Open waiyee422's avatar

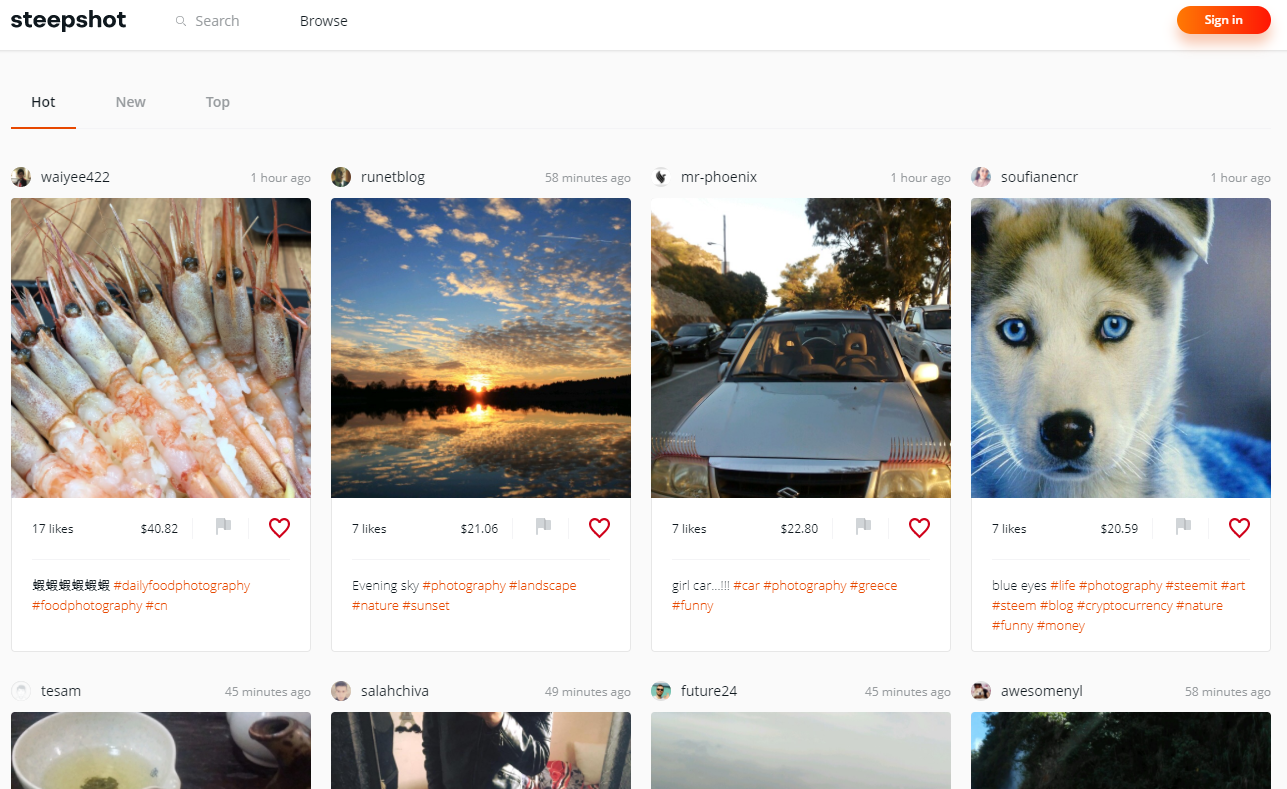click(21, 177)
